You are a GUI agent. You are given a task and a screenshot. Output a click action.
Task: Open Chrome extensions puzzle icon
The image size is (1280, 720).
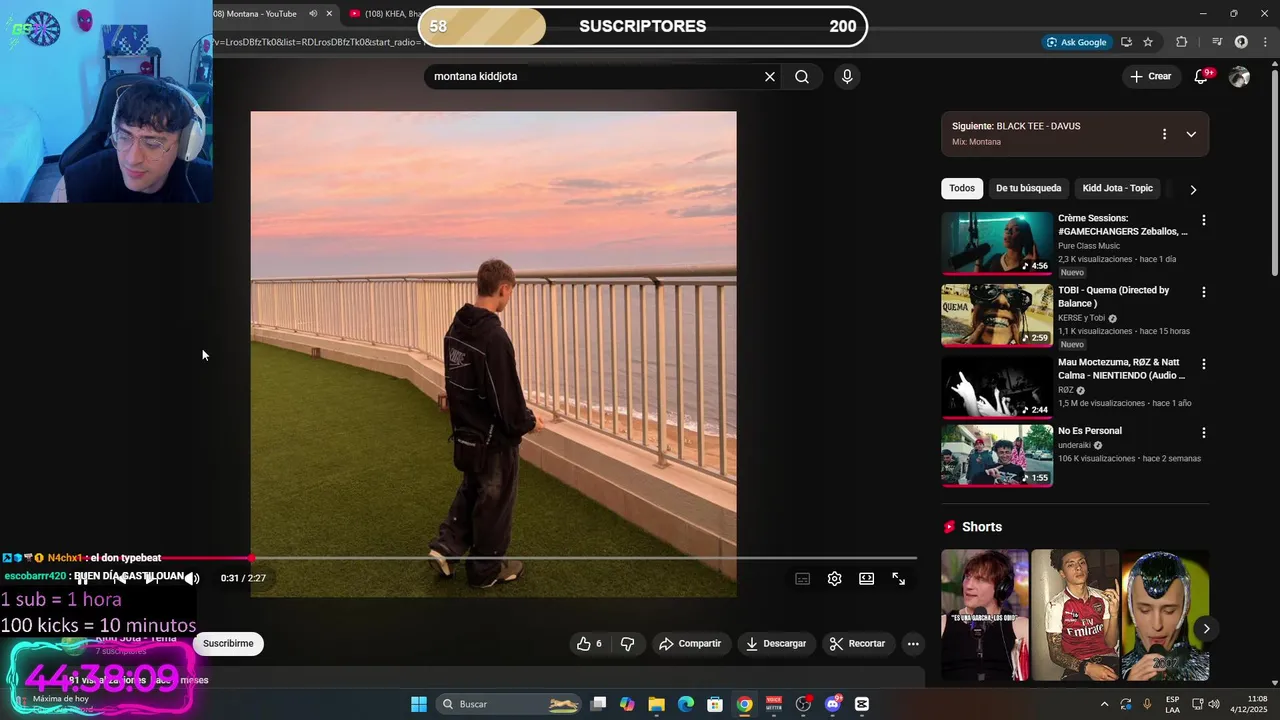pos(1182,42)
